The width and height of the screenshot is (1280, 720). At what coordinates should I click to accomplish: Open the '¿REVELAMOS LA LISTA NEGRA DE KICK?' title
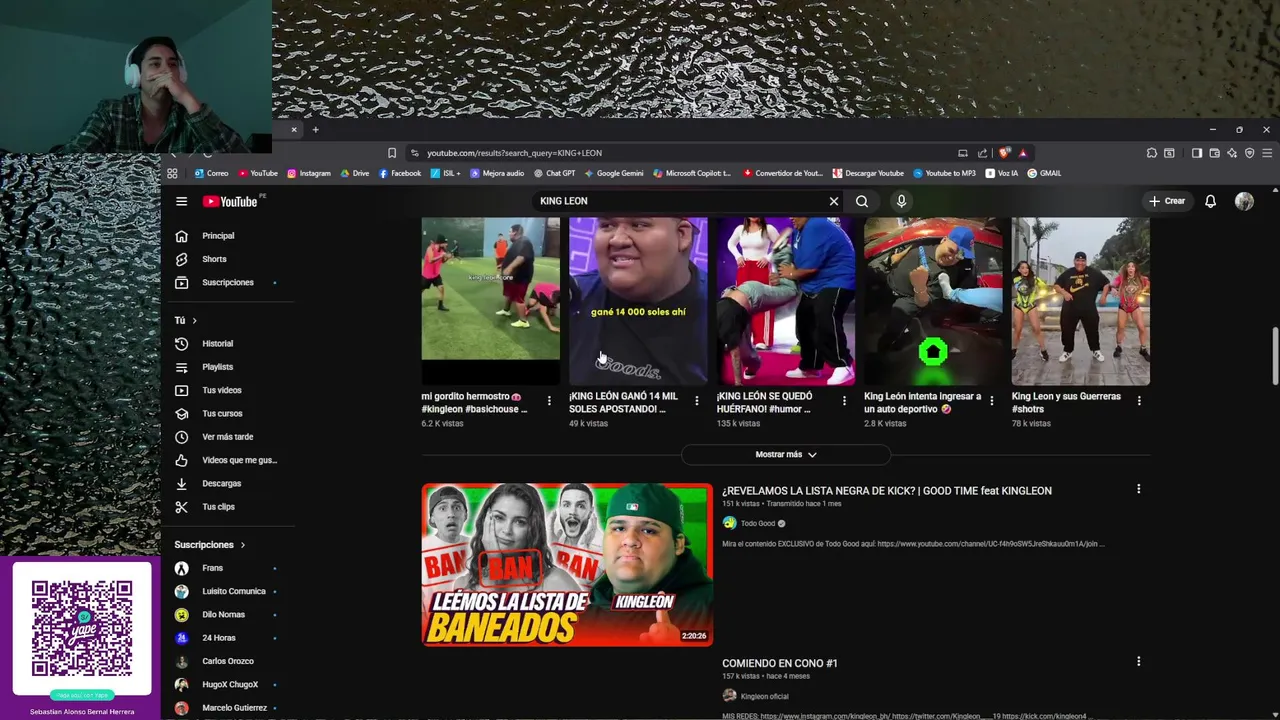[x=886, y=491]
